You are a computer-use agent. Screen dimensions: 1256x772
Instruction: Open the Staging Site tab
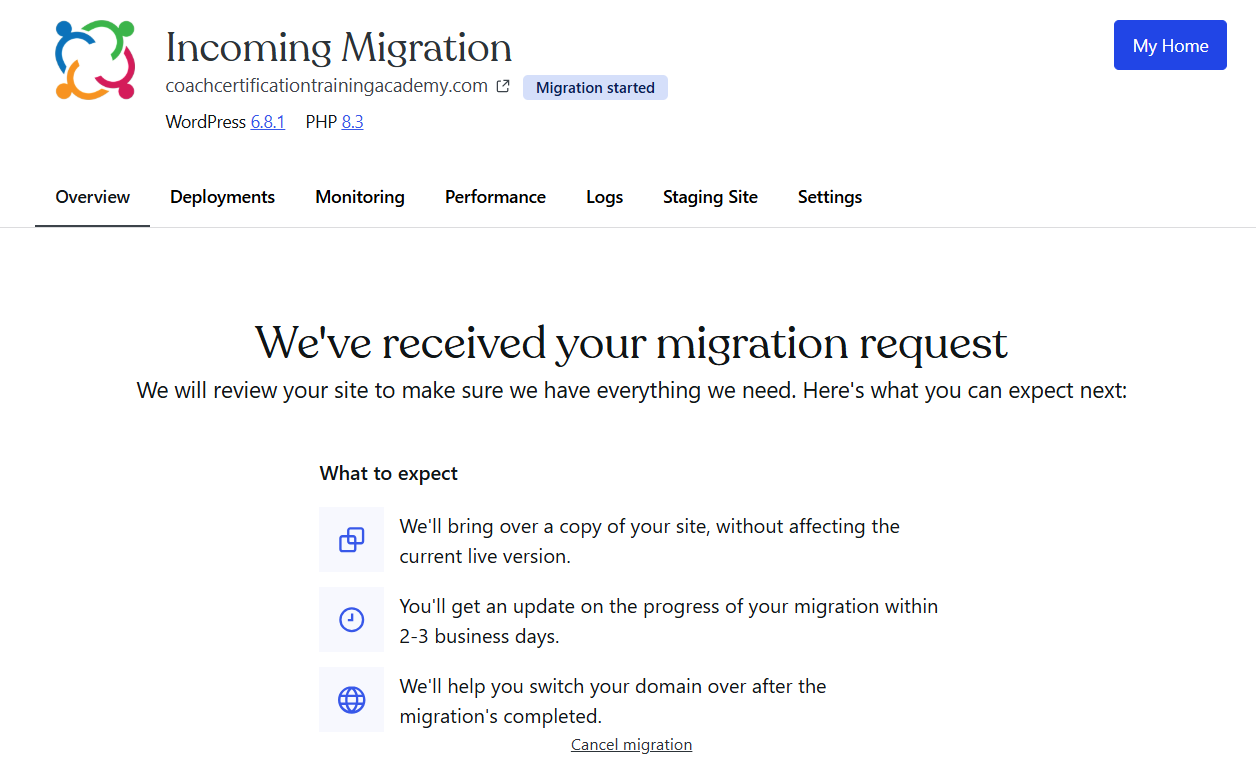(x=710, y=197)
